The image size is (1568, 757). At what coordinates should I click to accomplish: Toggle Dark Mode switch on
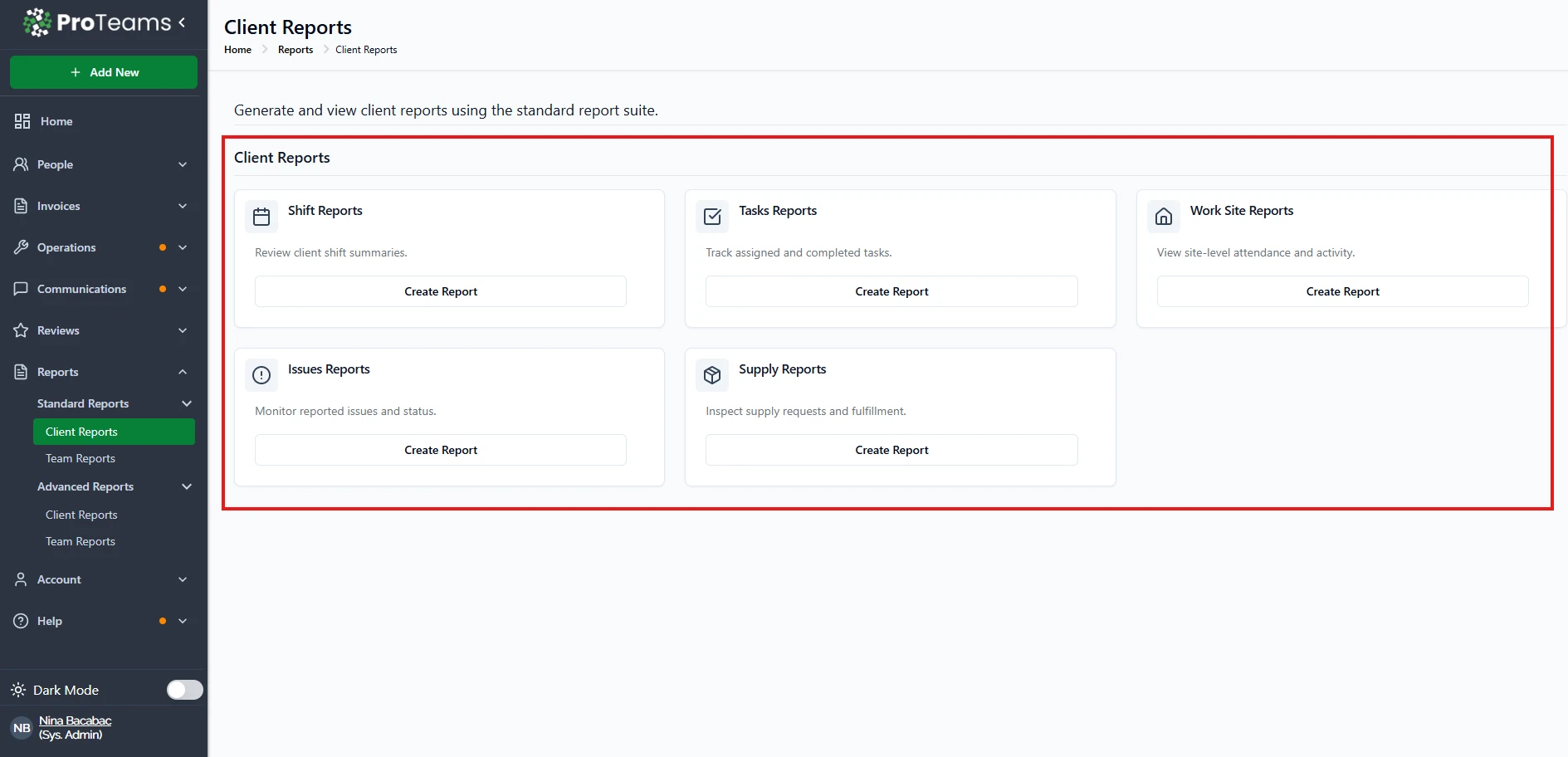point(184,690)
